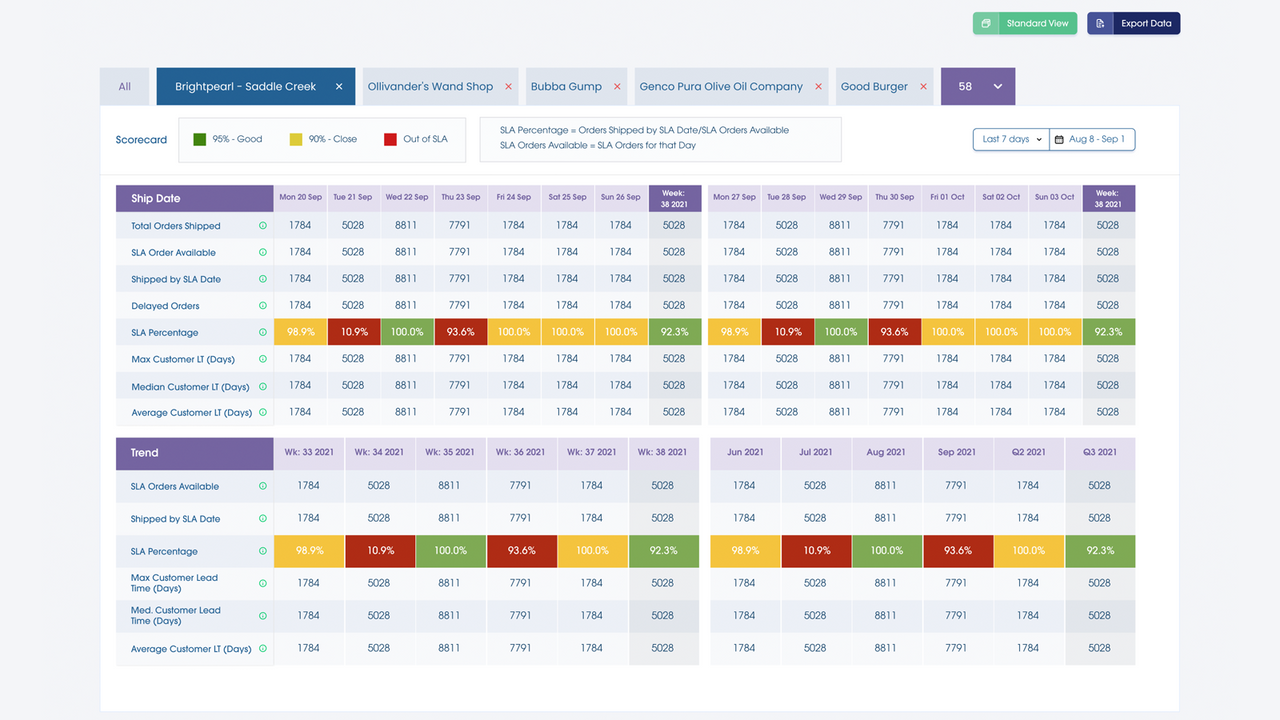
Task: Remove the Ollivander's Wand Shop filter
Action: pos(507,86)
